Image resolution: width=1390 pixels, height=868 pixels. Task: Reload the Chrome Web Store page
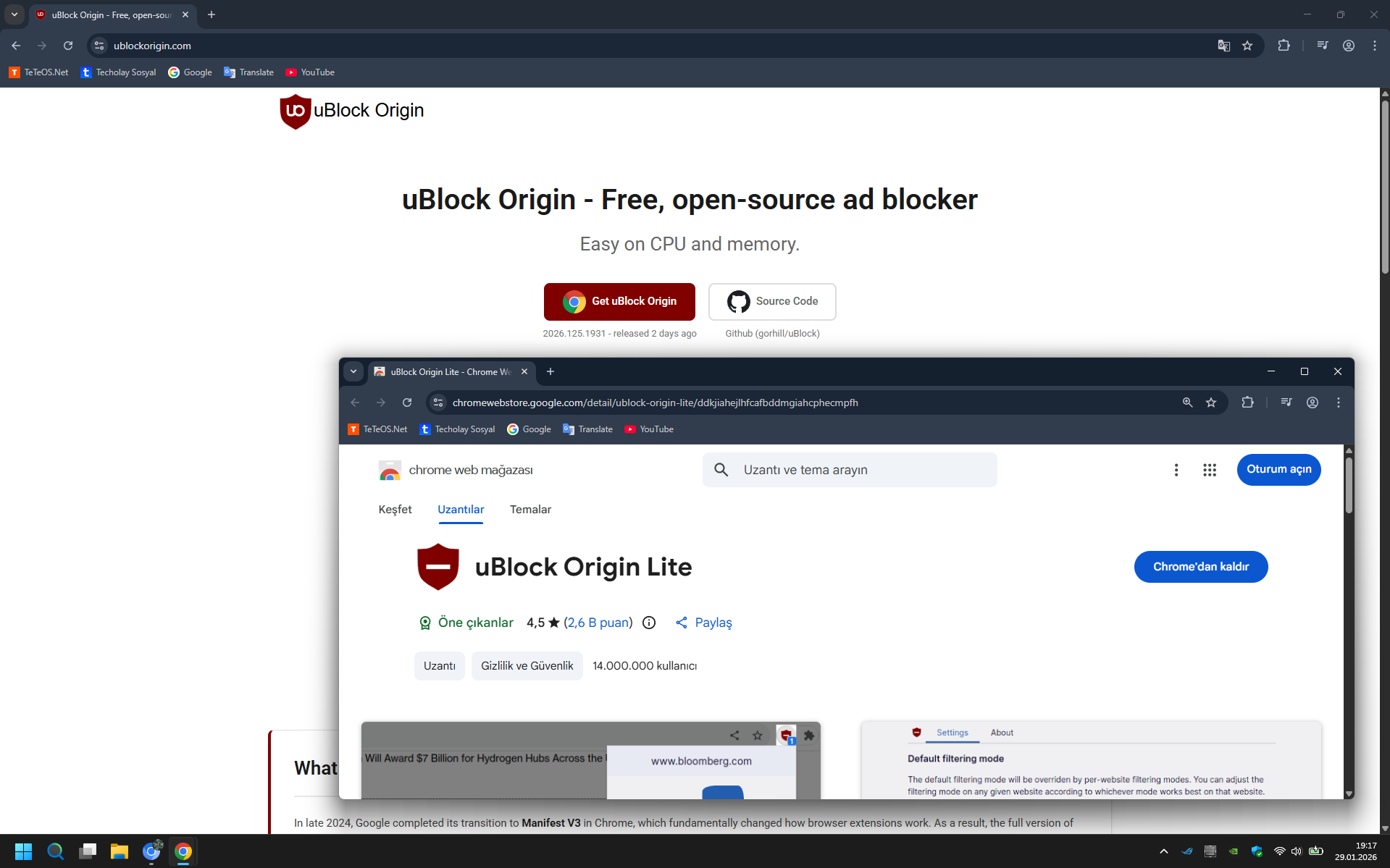(407, 403)
